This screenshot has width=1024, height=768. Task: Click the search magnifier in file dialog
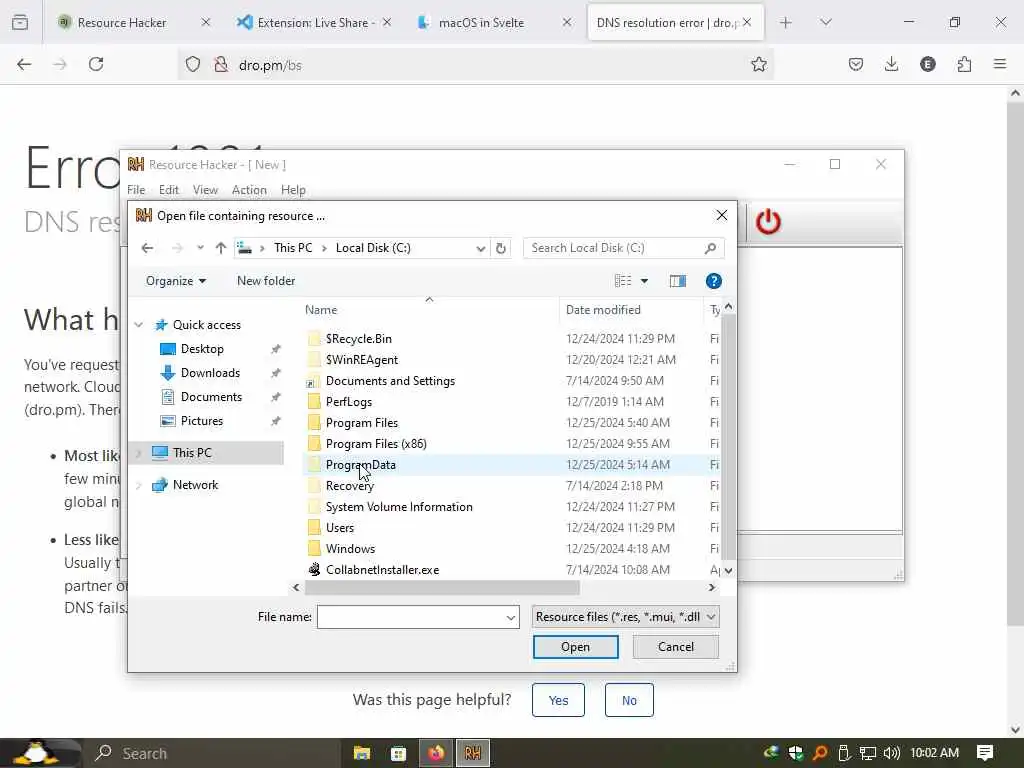click(711, 248)
